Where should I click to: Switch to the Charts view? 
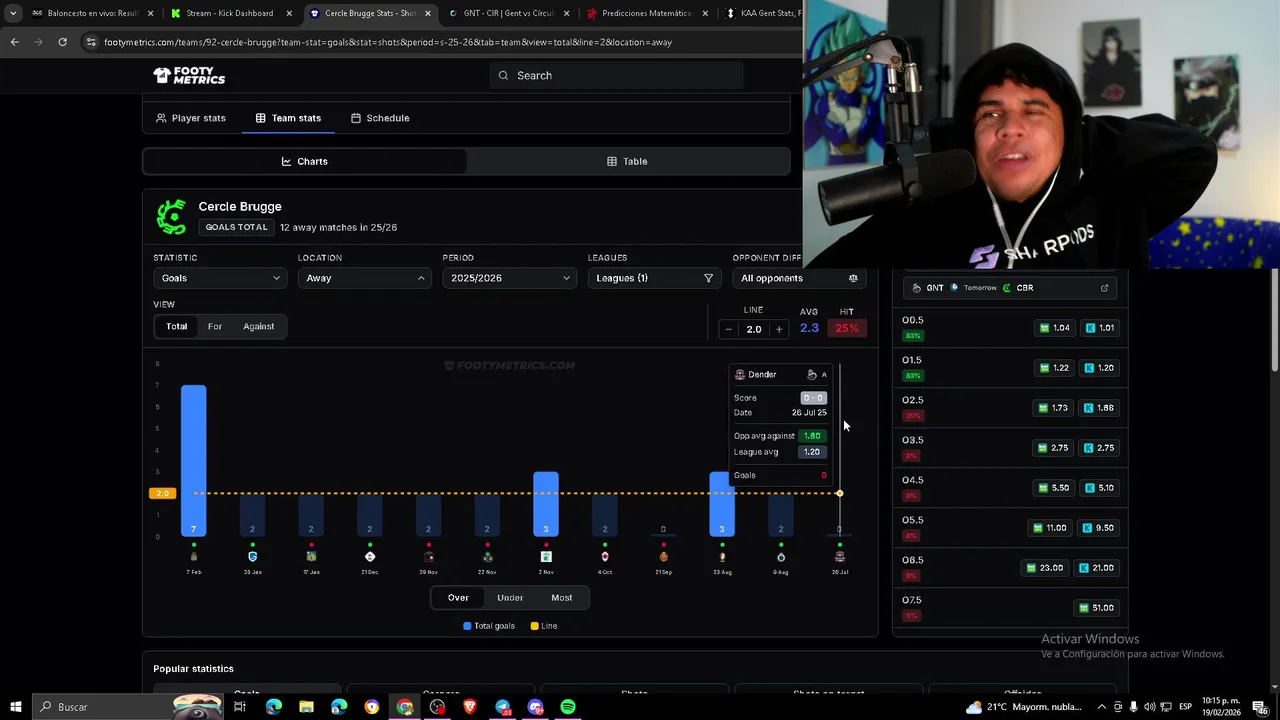[305, 161]
